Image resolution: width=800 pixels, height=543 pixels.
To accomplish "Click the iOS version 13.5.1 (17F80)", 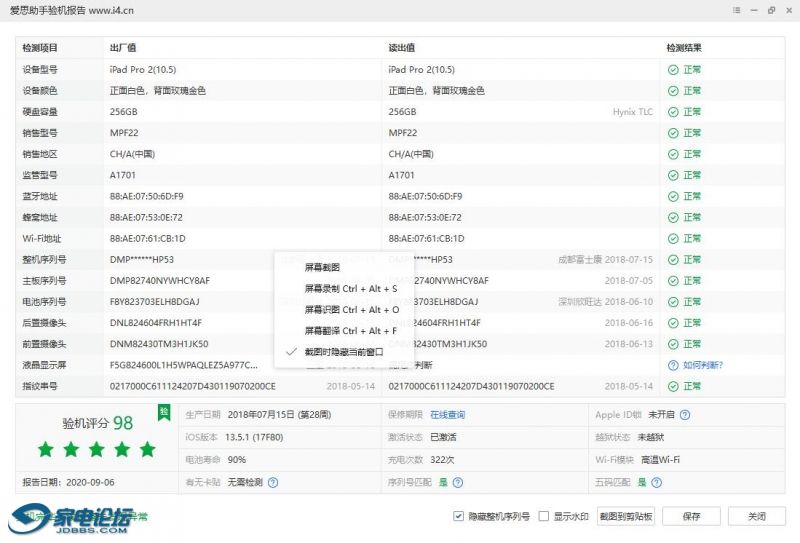I will [x=254, y=437].
